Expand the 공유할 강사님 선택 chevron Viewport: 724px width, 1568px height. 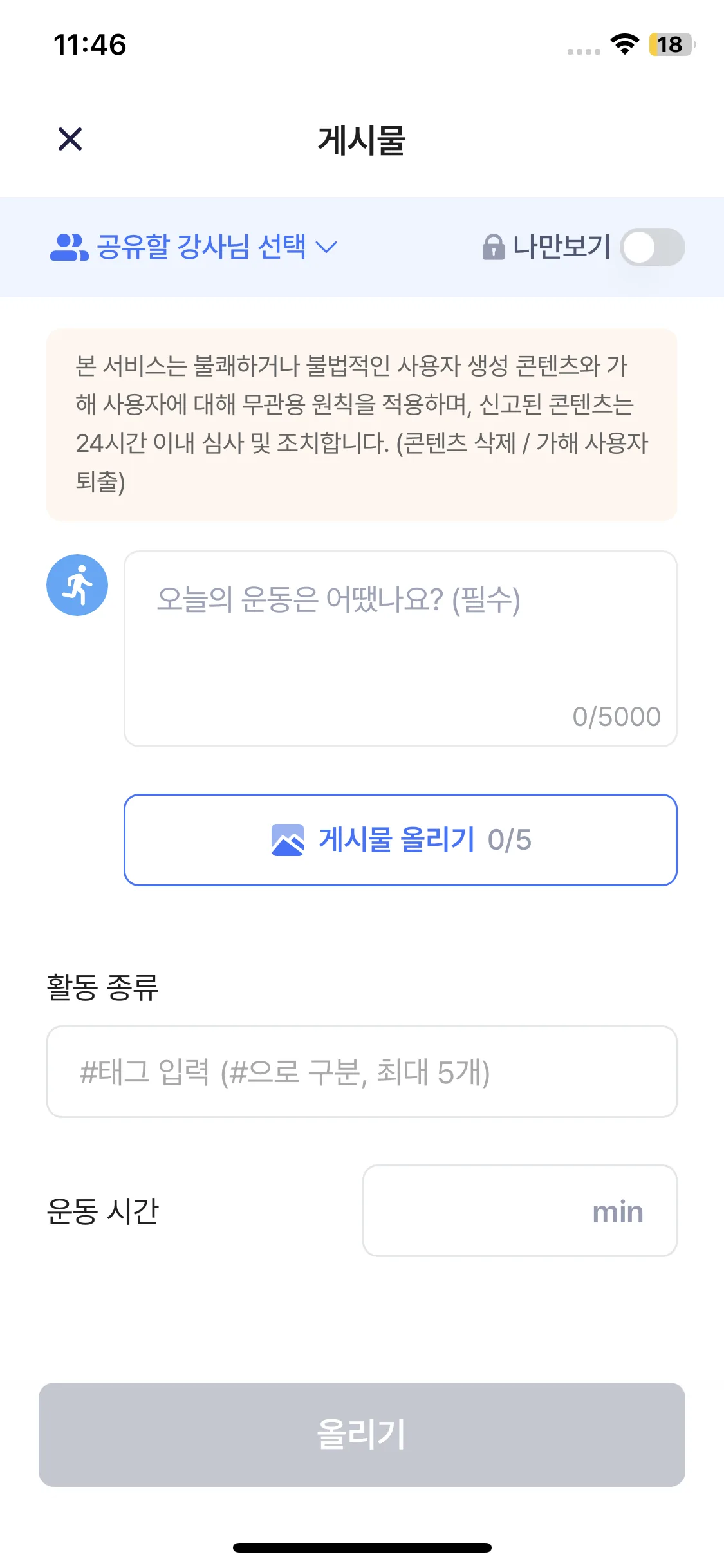click(x=327, y=247)
